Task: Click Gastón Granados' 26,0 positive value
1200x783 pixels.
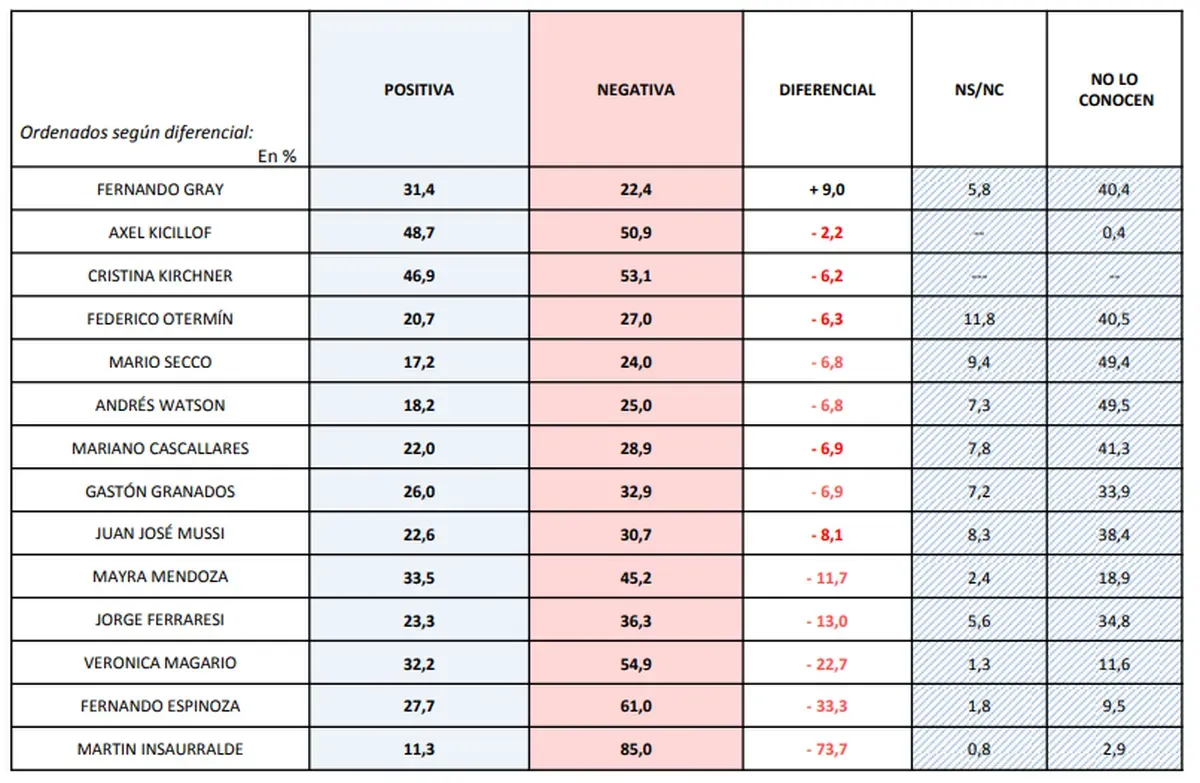Action: (x=419, y=491)
